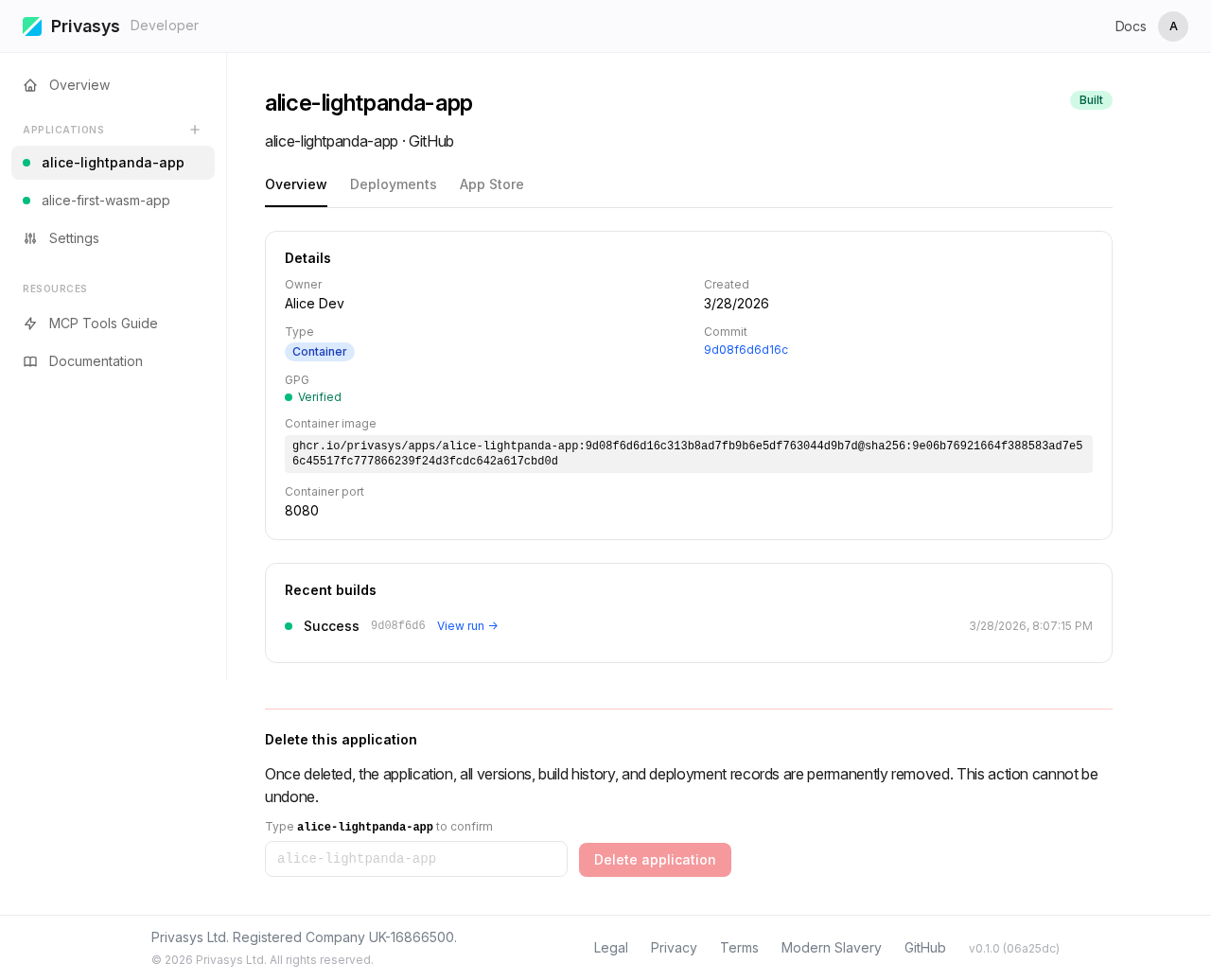Select alice-first-wasm-app in sidebar
Viewport: 1211px width, 980px height.
(x=114, y=201)
